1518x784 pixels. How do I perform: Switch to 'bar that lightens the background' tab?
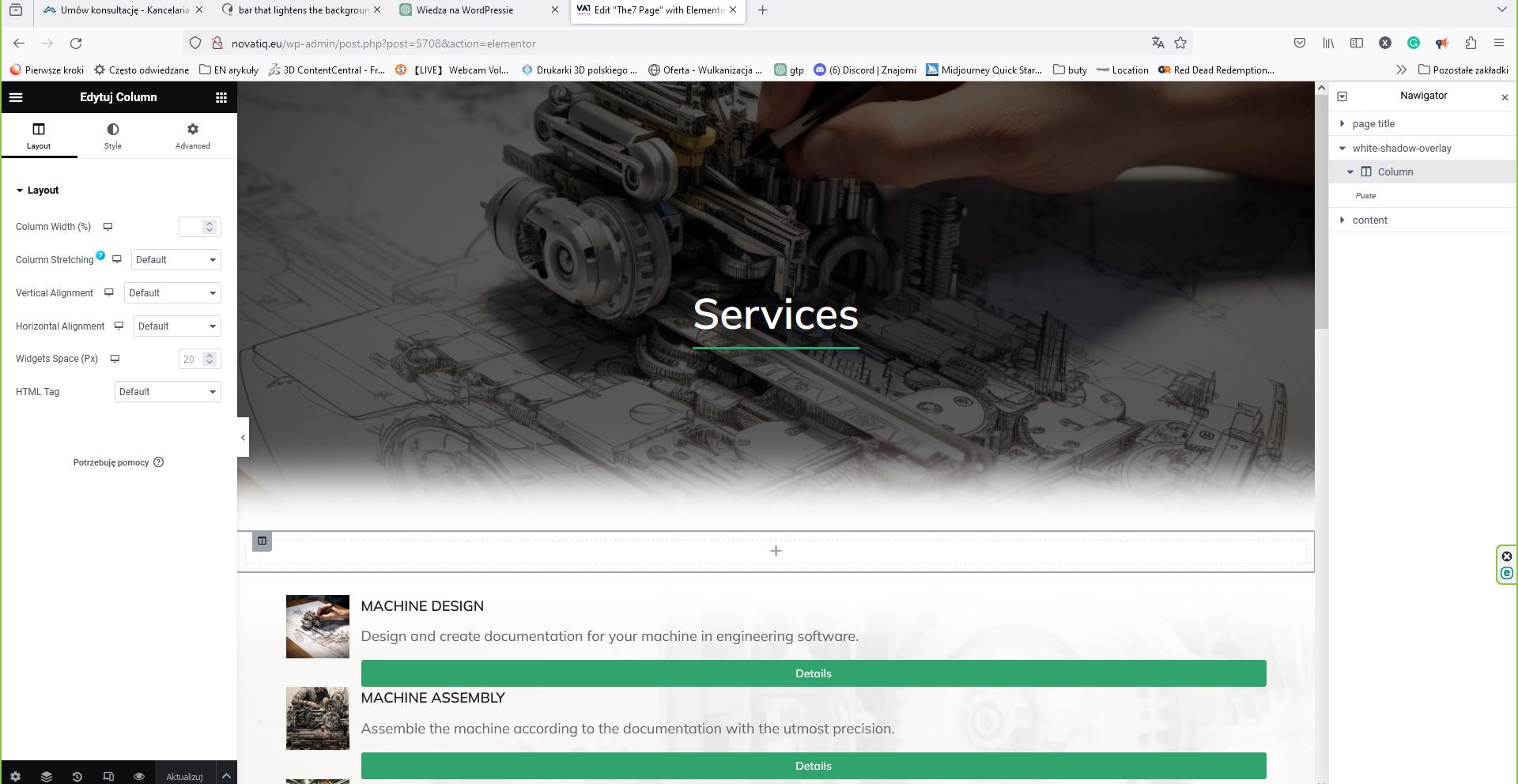pyautogui.click(x=301, y=10)
